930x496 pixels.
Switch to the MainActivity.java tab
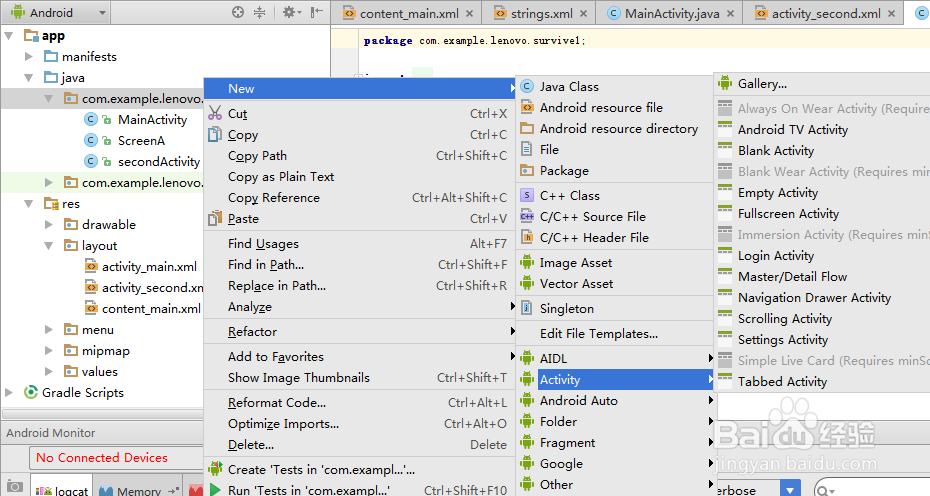pyautogui.click(x=672, y=14)
